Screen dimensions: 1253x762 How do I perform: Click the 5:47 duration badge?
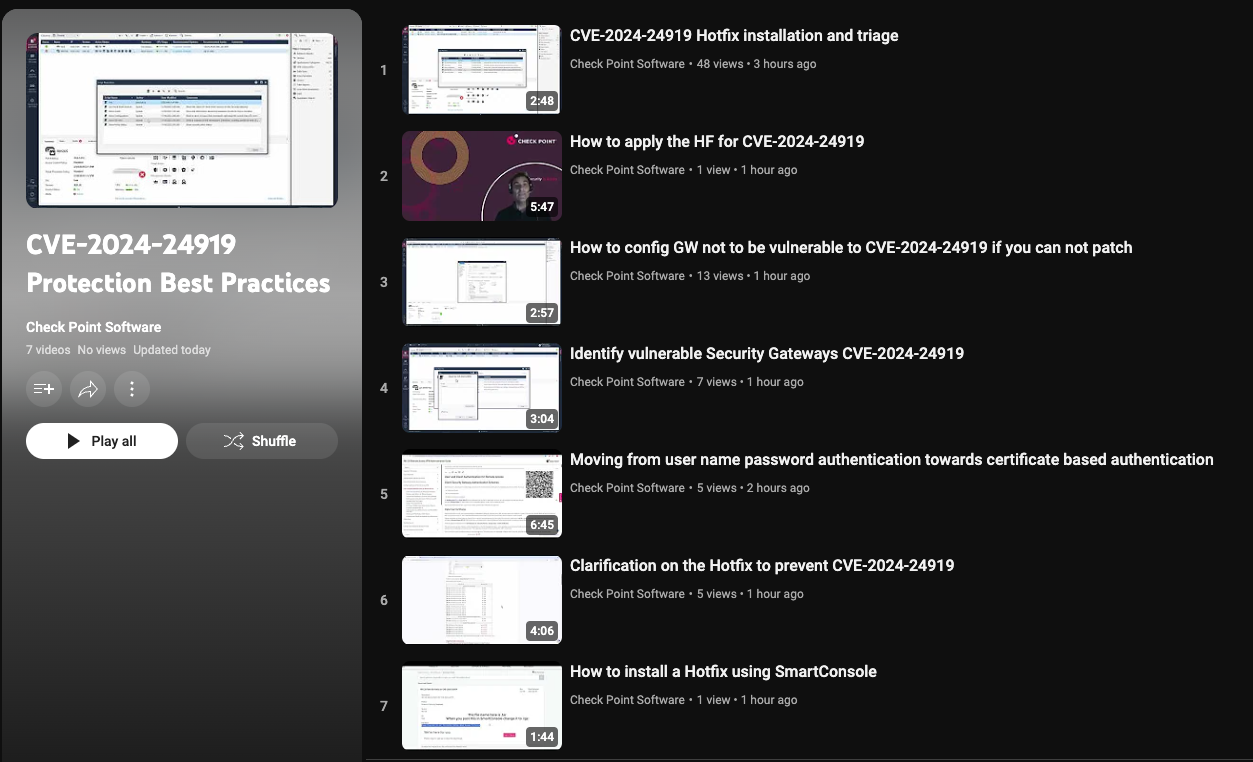pos(542,207)
